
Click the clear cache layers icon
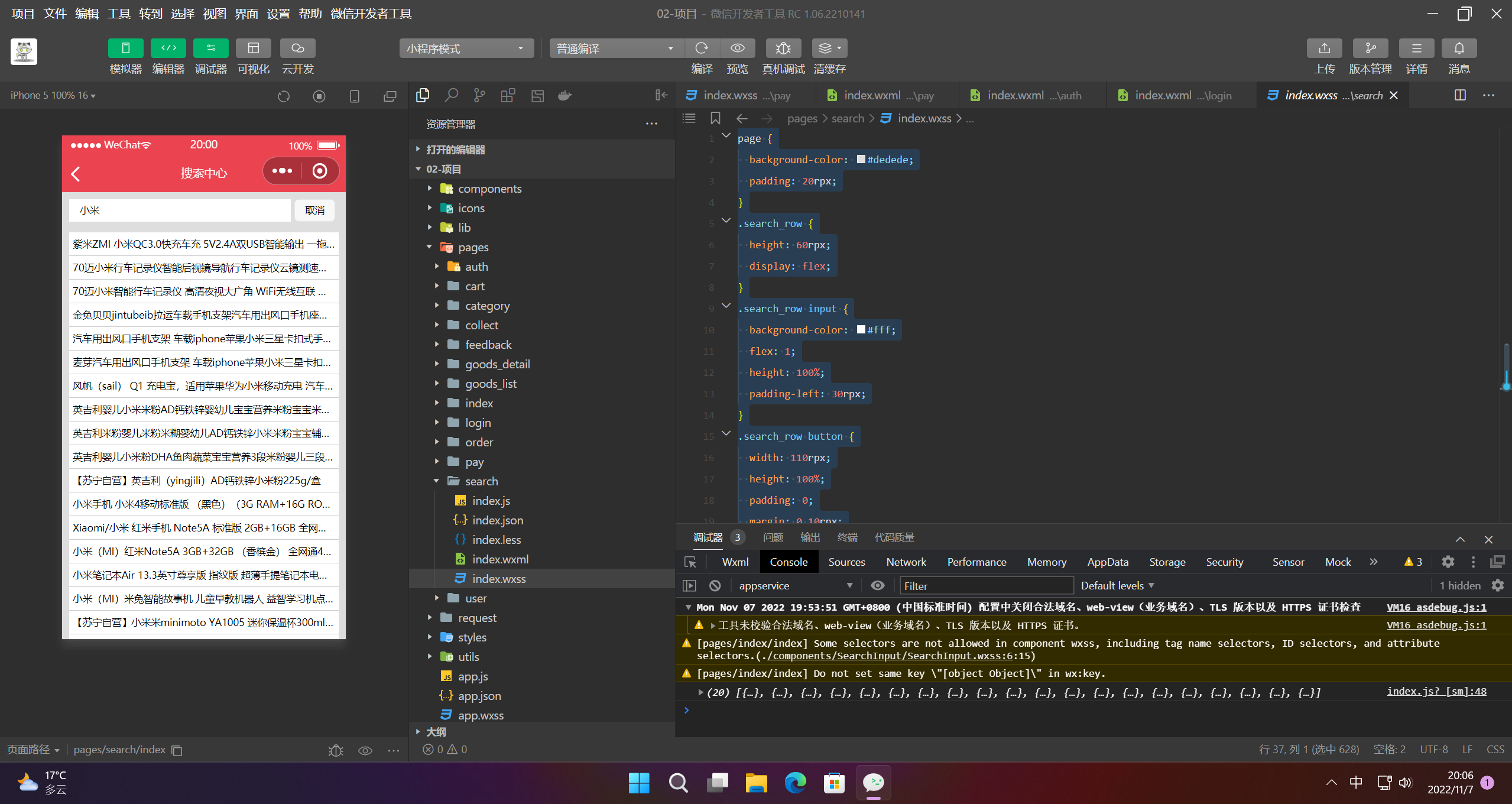826,48
